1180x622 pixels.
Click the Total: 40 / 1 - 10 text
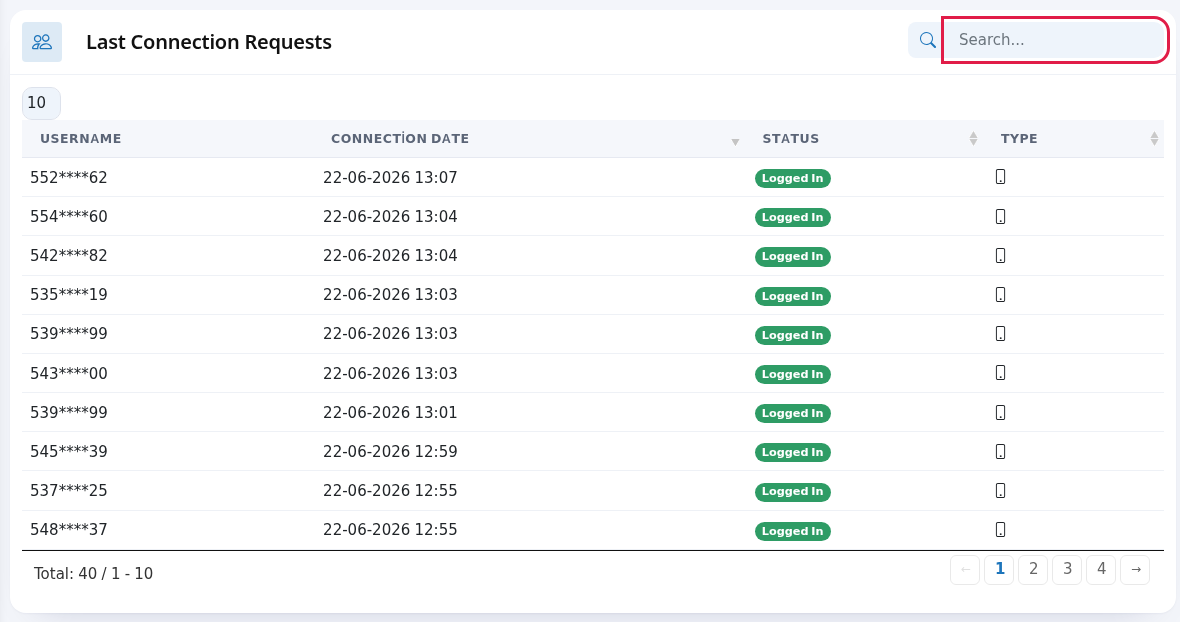[x=93, y=574]
